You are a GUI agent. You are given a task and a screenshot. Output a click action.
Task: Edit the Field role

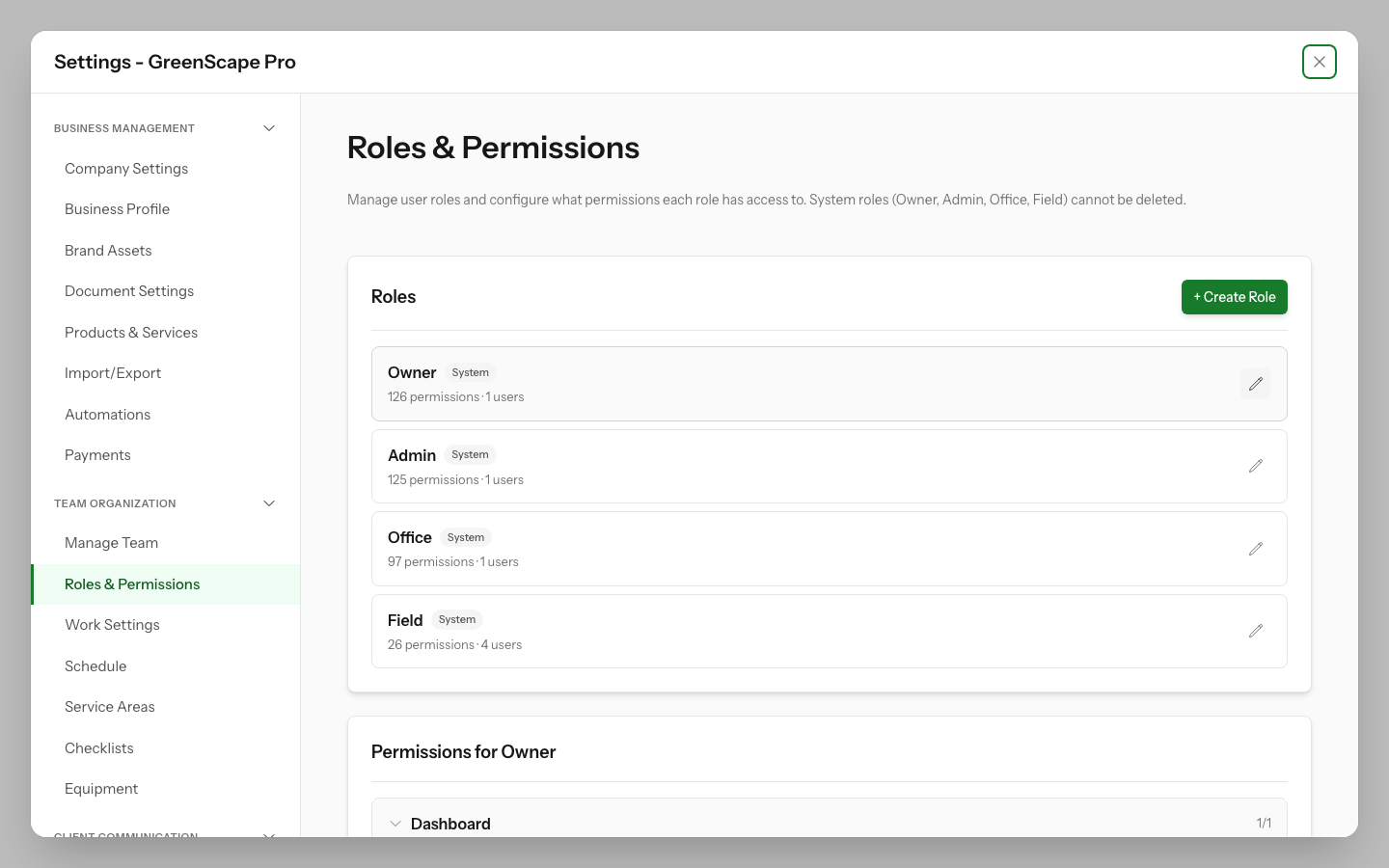(x=1256, y=631)
